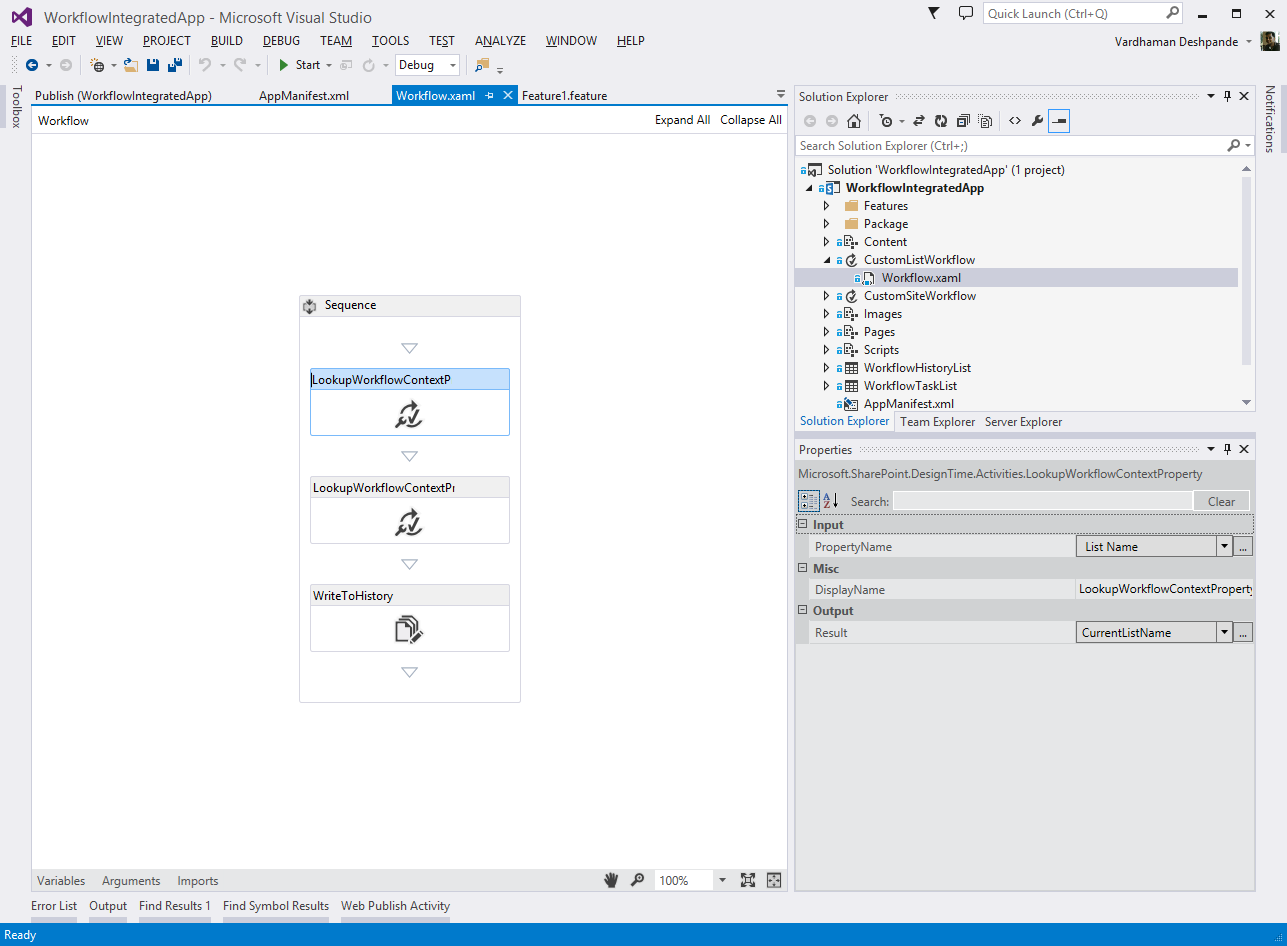Open the BUILD menu

[227, 41]
